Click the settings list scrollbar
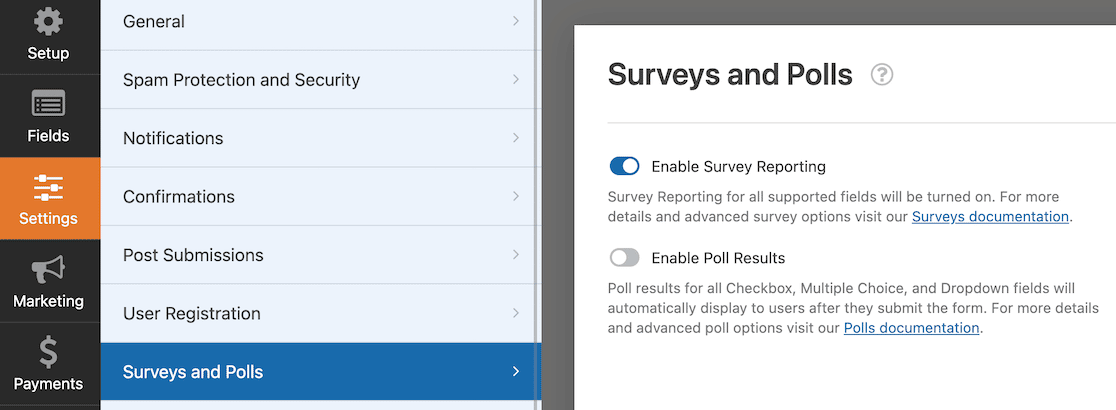Viewport: 1116px width, 410px height. pos(538,205)
